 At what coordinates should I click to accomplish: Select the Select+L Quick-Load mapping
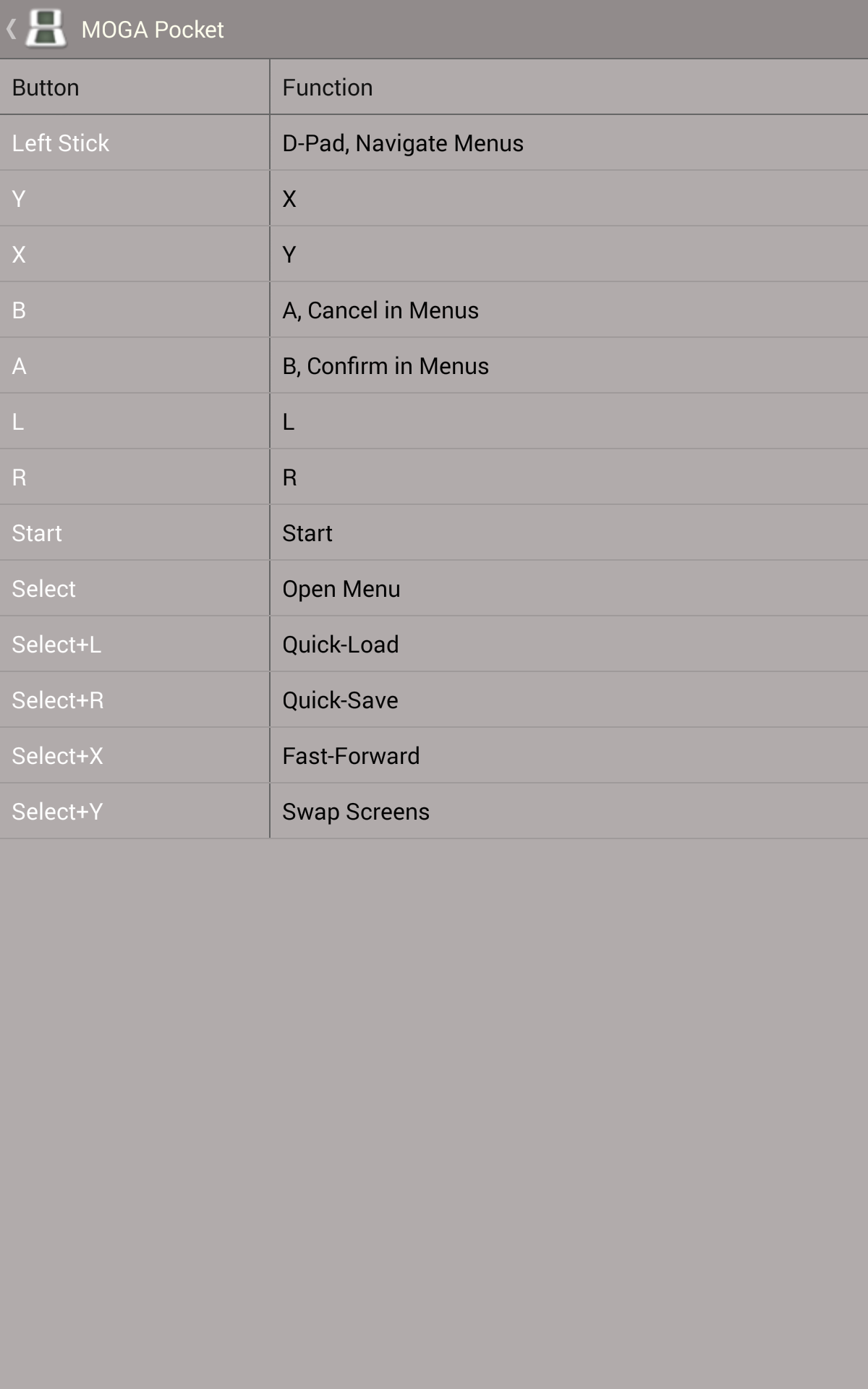(x=134, y=644)
